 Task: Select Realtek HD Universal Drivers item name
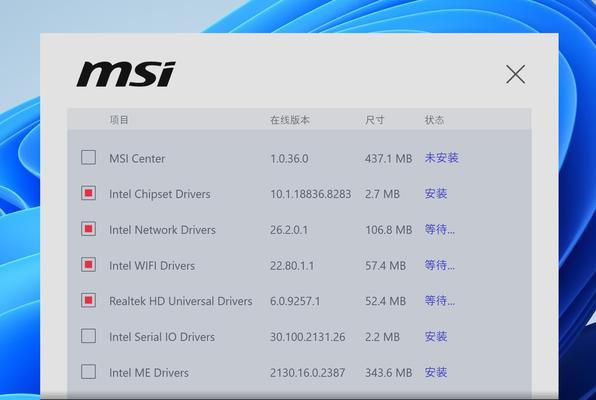coord(181,301)
